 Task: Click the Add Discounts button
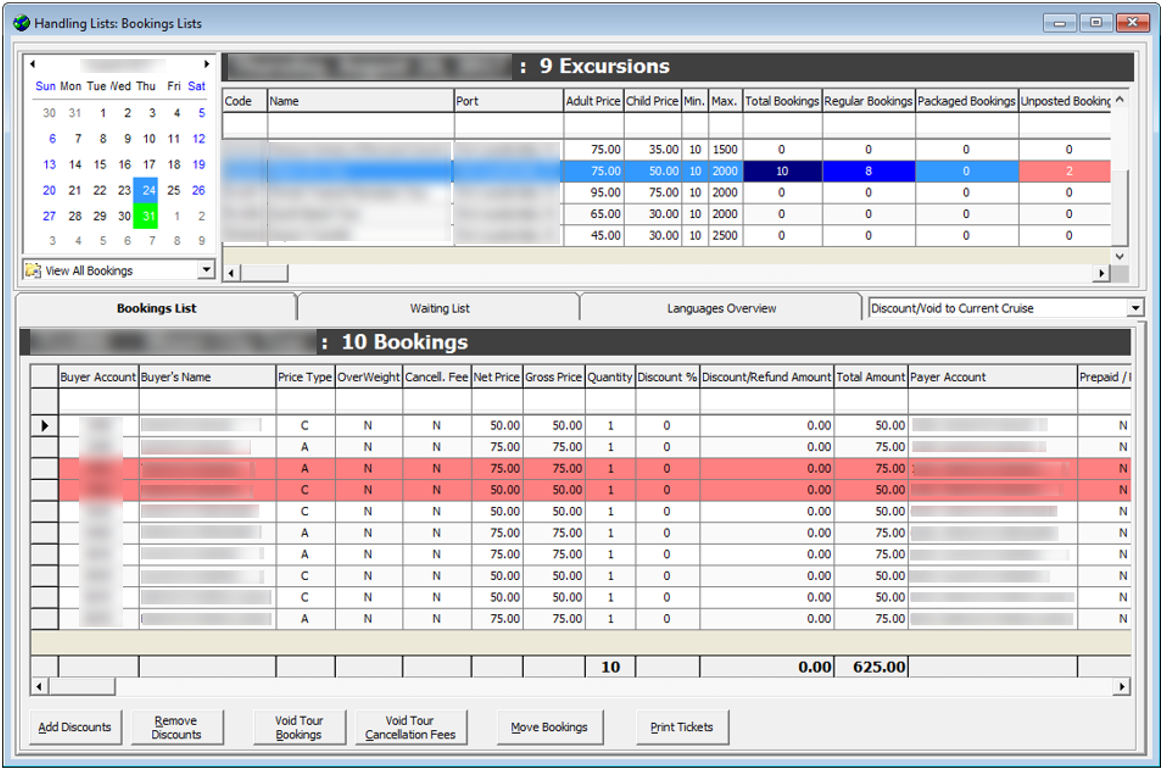click(75, 727)
